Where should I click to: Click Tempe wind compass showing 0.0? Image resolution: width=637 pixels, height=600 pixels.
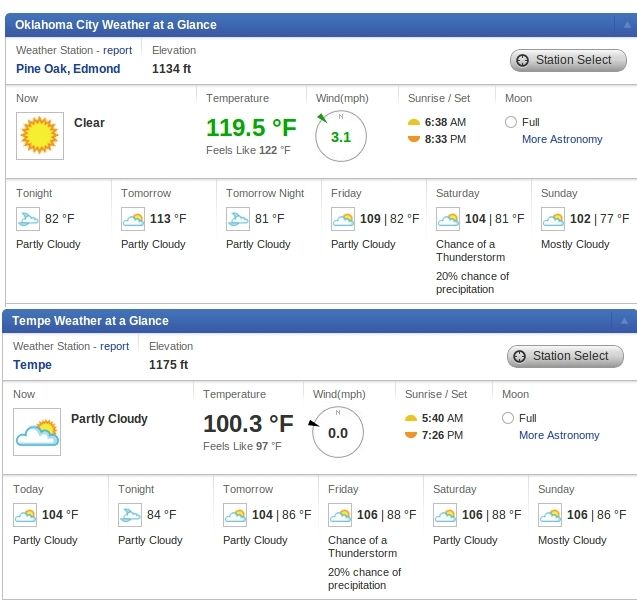[337, 432]
